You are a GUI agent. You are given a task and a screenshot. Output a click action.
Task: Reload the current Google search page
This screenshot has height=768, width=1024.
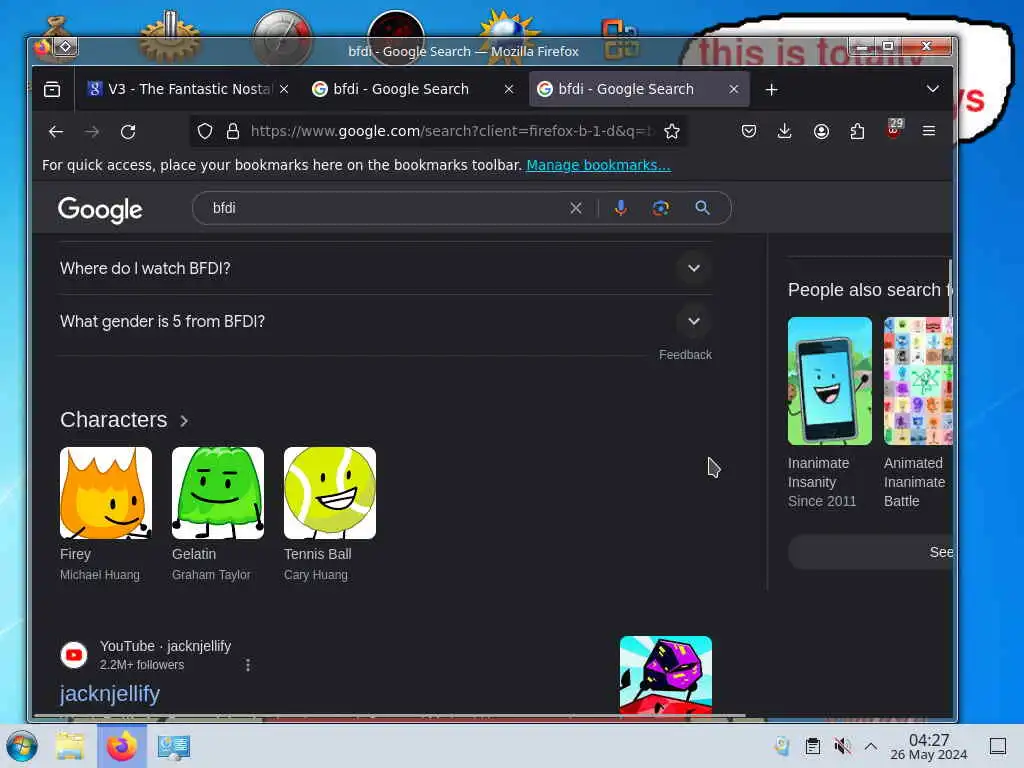128,131
